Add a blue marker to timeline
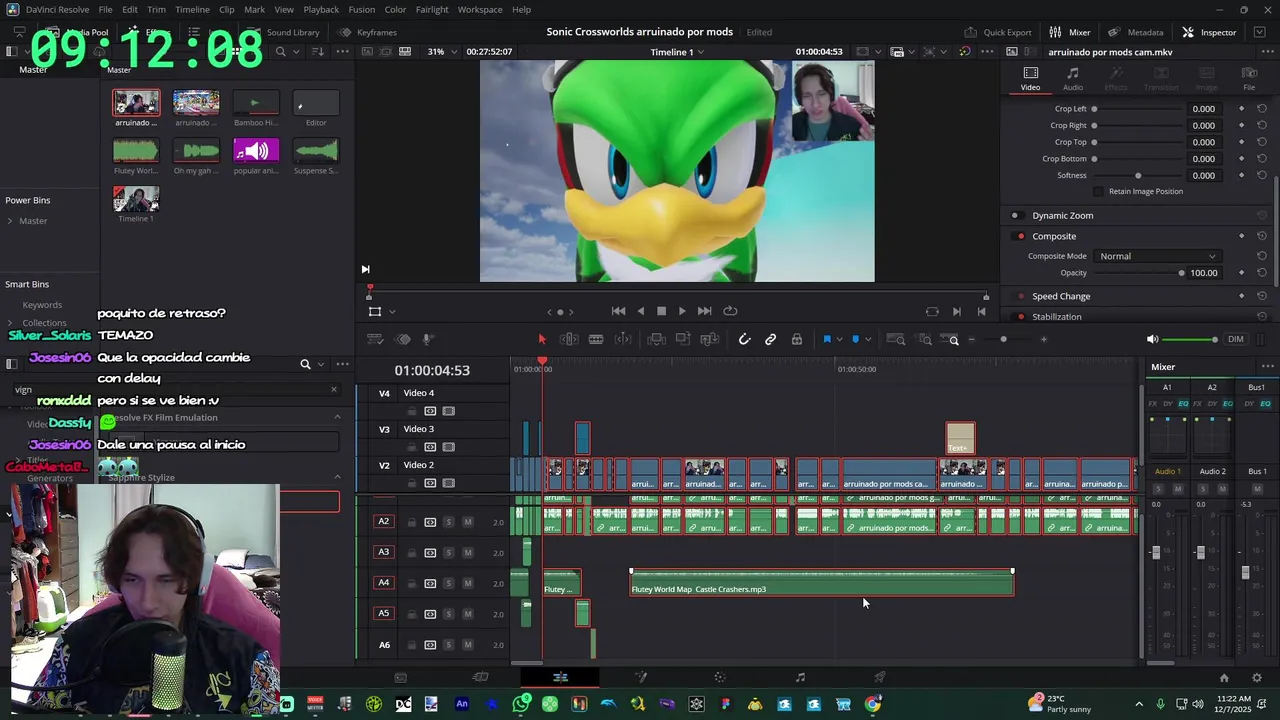Screen dimensions: 1280x720 [x=855, y=340]
